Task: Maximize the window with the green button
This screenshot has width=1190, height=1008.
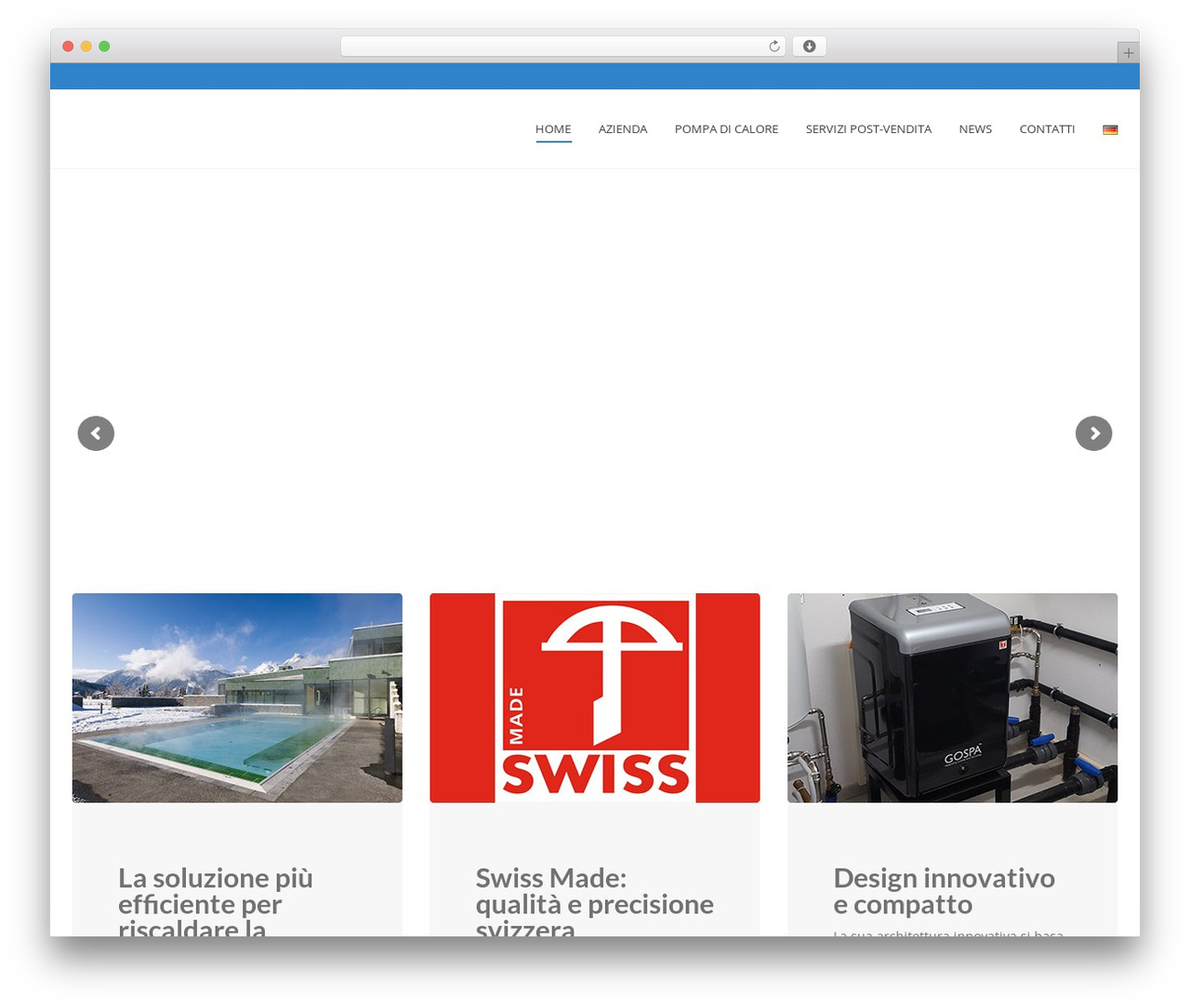Action: [x=104, y=46]
